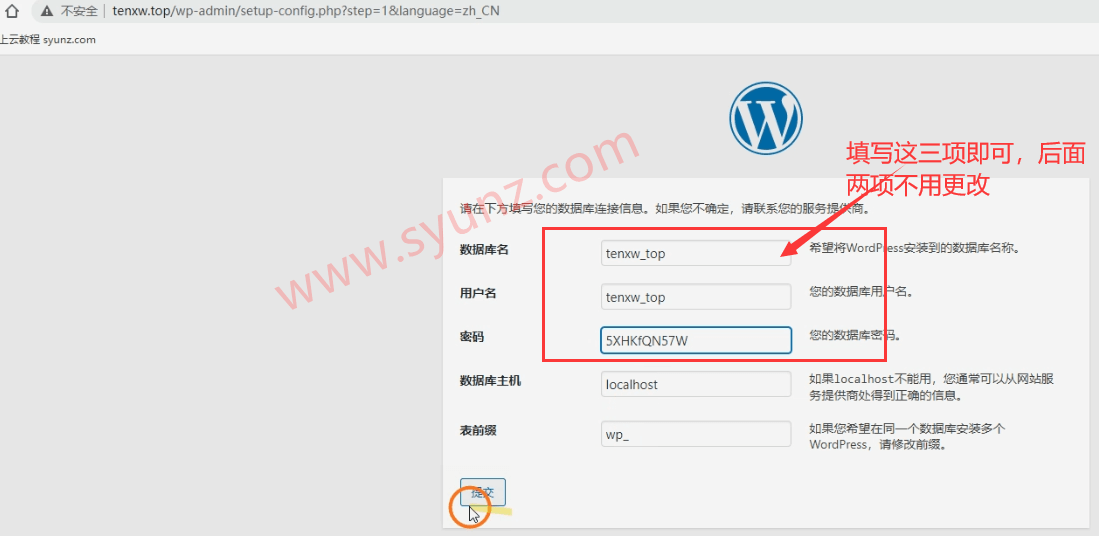Click the WordPress logo
Screen dimensions: 1099x536
765,118
